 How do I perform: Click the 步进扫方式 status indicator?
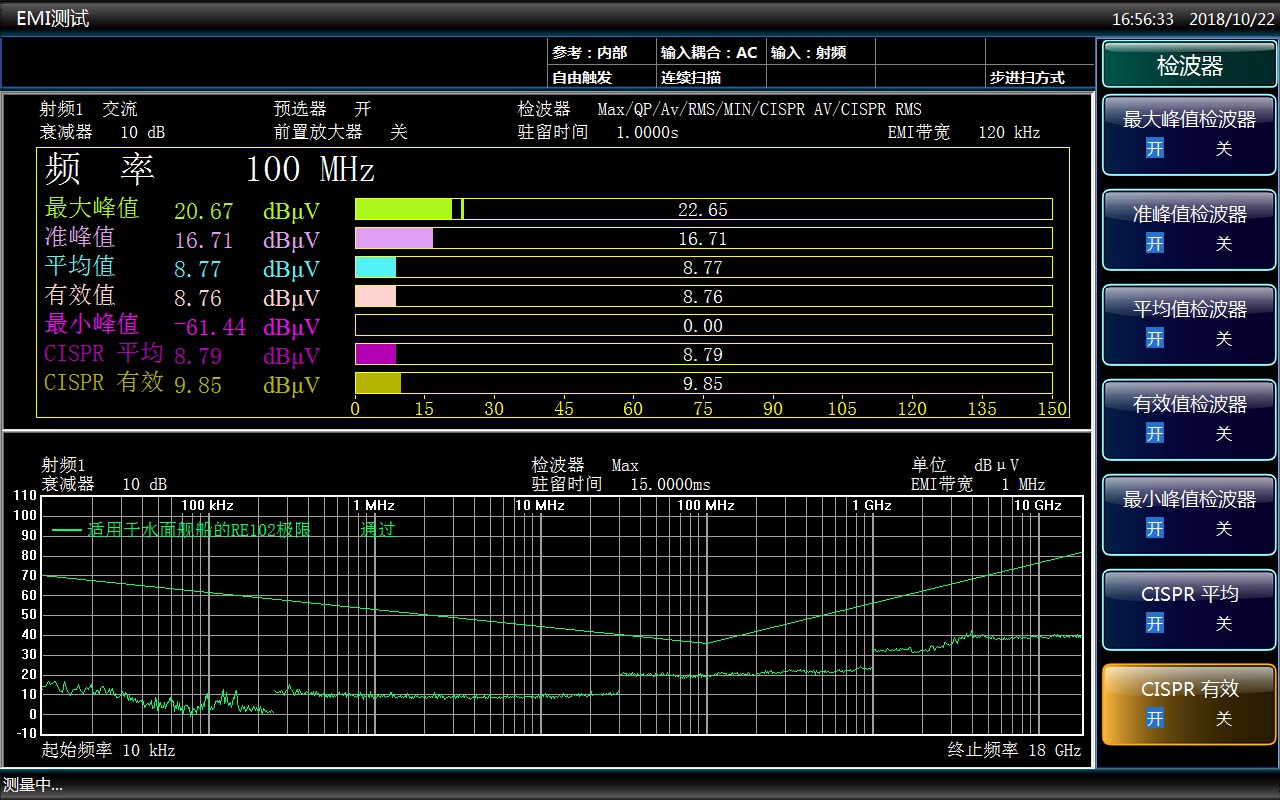[x=1027, y=77]
